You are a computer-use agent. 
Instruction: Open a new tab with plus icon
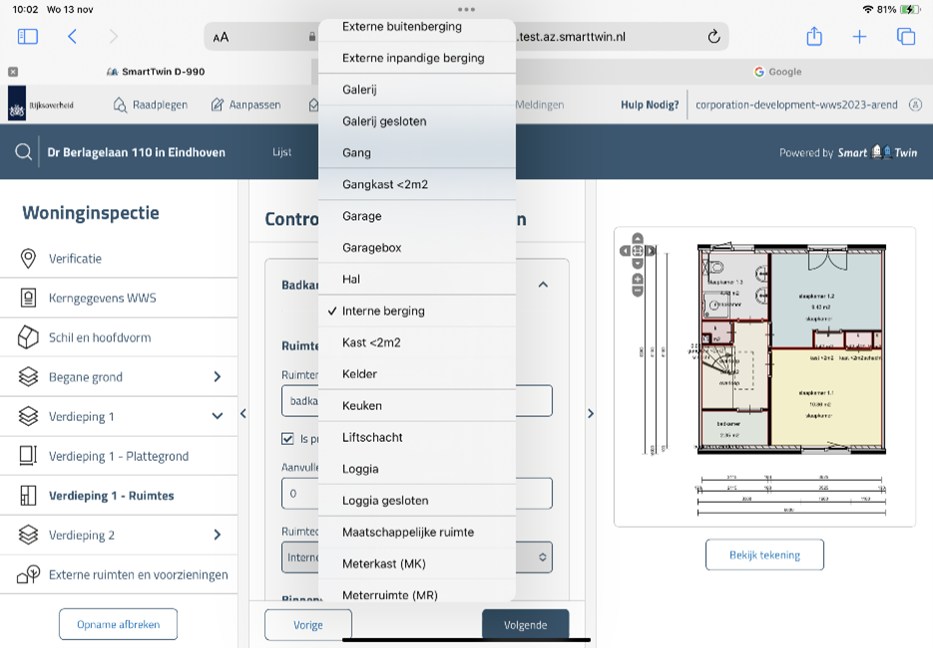tap(859, 37)
